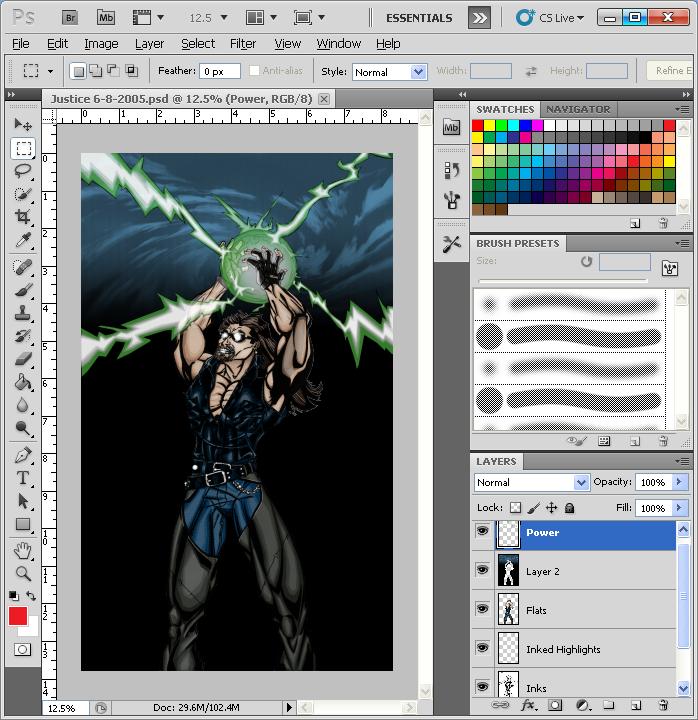
Task: Open the CS Live dropdown
Action: click(550, 18)
